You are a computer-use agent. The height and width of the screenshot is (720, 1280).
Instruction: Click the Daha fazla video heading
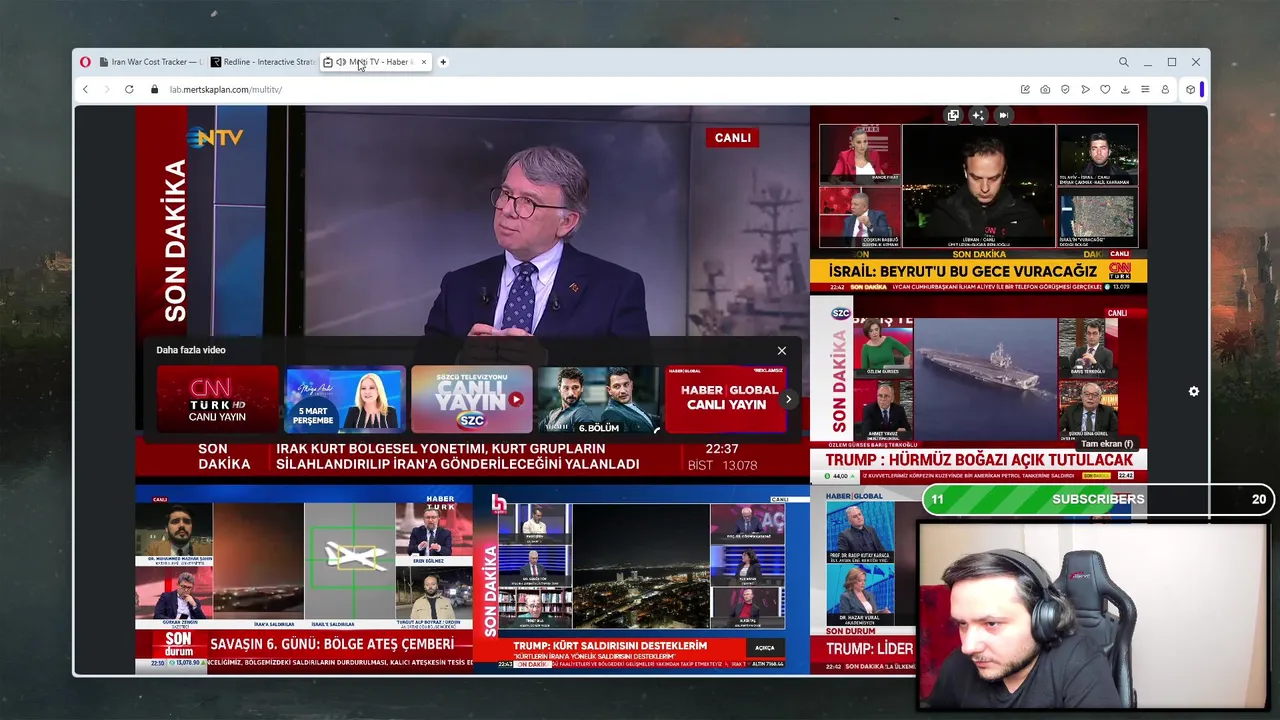point(191,350)
